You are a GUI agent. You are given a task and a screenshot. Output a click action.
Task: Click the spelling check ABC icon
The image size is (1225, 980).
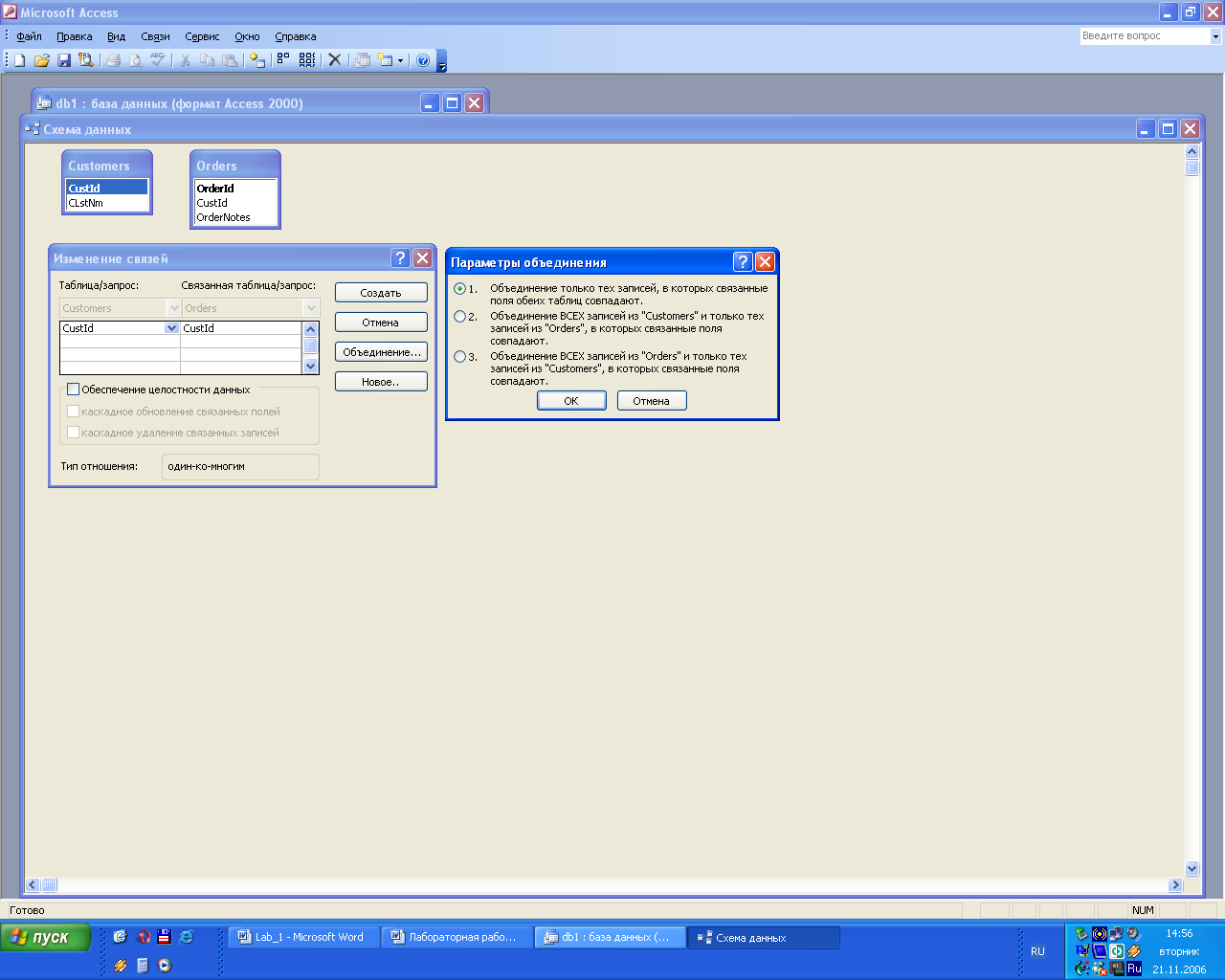pyautogui.click(x=158, y=59)
